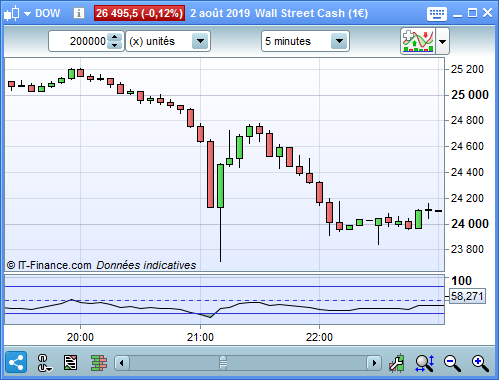Click the 21:00 time axis label
Screen dimensions: 499x380
(200, 337)
